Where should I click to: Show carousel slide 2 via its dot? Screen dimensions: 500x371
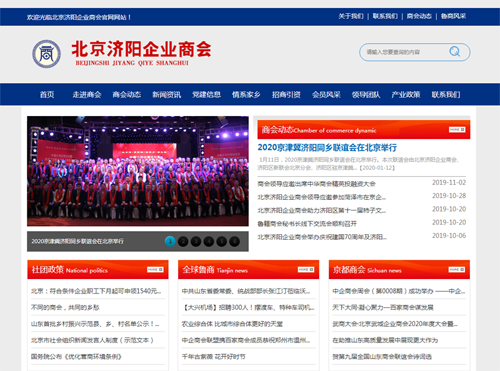click(183, 241)
